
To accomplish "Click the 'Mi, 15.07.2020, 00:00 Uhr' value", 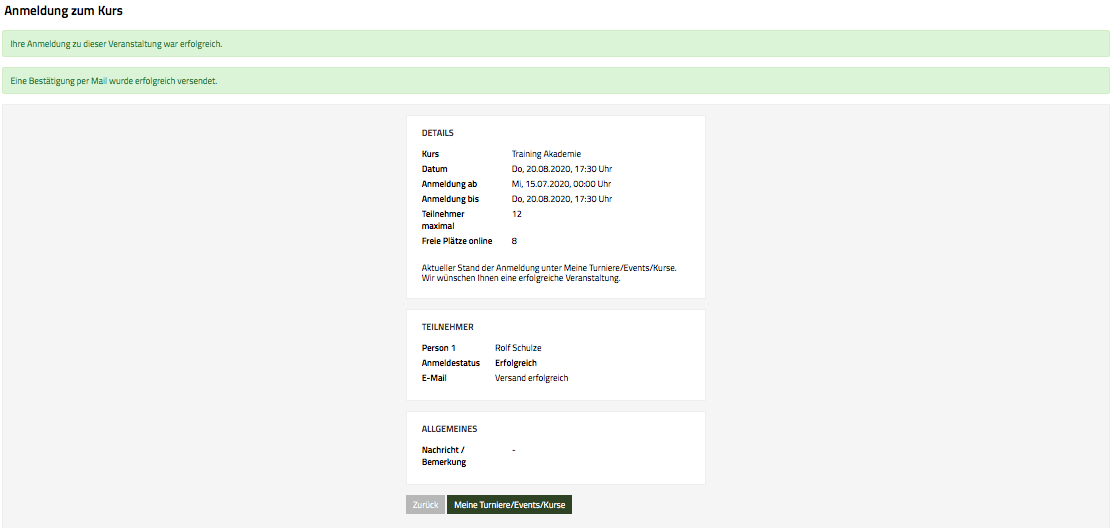I will [562, 184].
